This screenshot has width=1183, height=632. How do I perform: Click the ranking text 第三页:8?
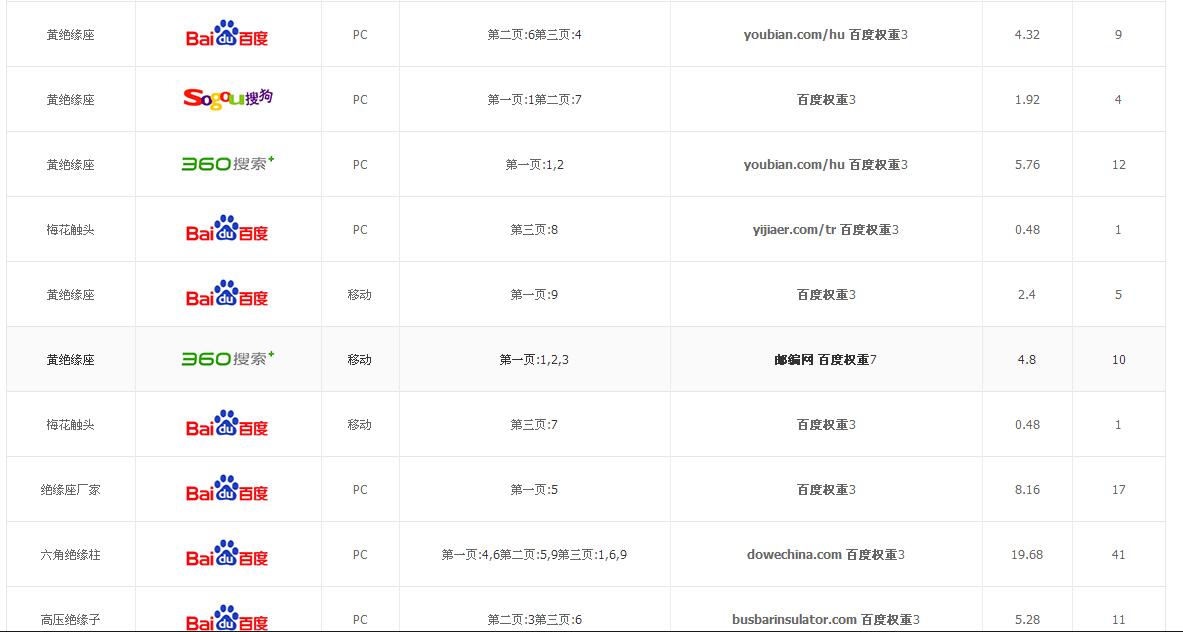[x=534, y=230]
